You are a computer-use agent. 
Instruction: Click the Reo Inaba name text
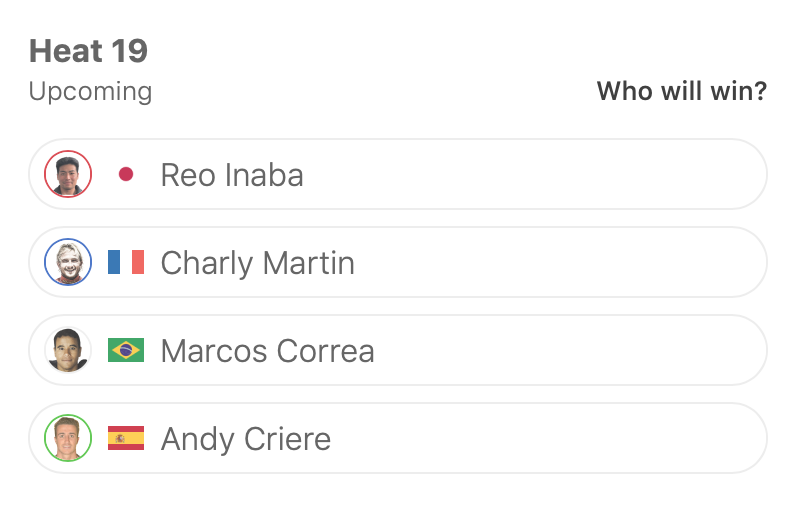232,175
